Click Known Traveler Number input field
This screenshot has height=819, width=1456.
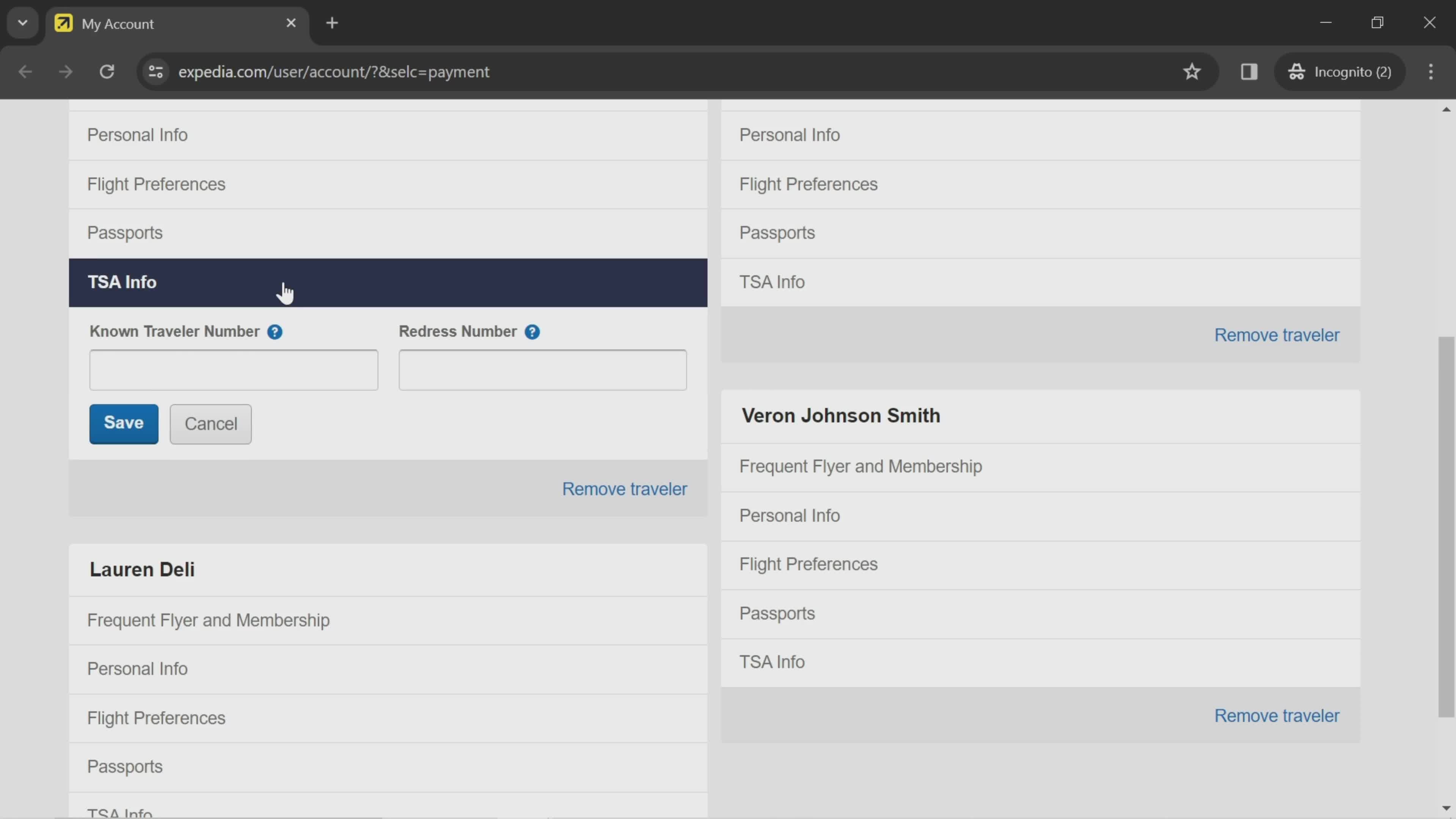coord(233,369)
